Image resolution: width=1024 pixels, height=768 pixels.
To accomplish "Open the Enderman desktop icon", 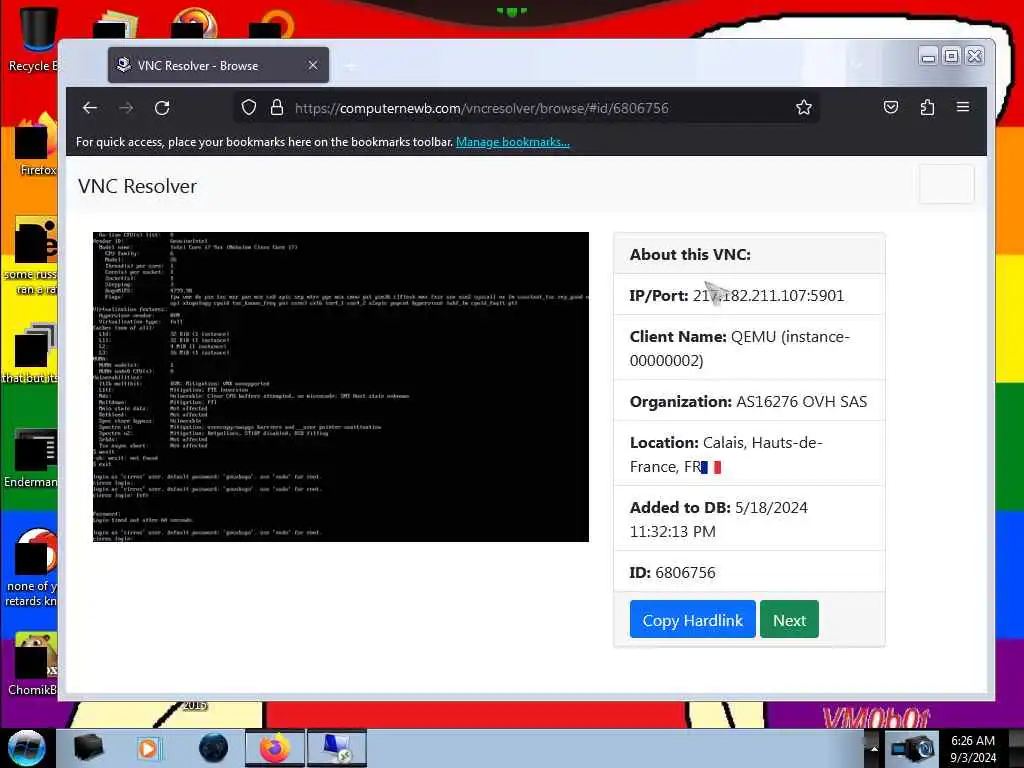I will [31, 457].
